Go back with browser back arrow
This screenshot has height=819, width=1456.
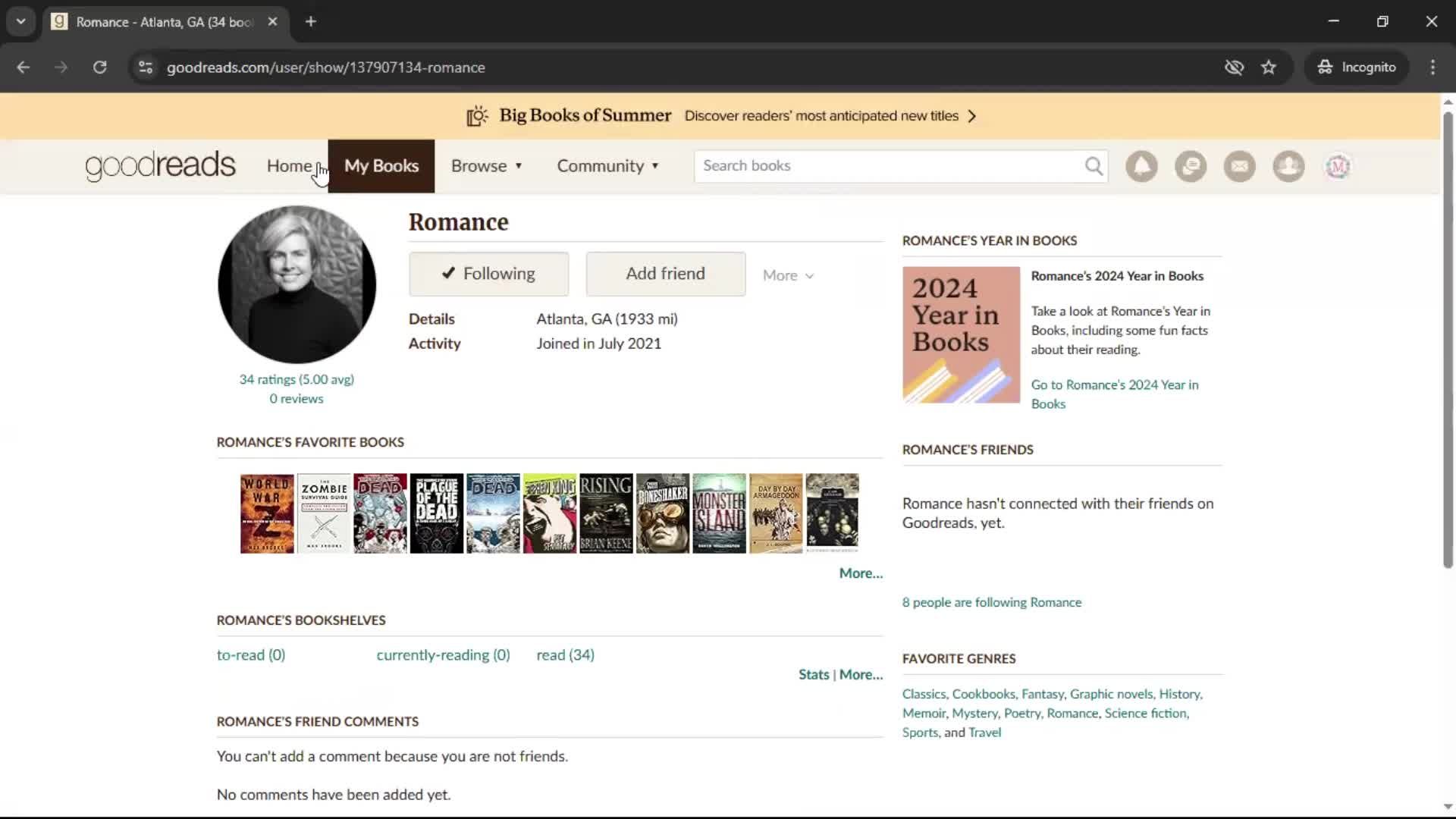(x=24, y=67)
